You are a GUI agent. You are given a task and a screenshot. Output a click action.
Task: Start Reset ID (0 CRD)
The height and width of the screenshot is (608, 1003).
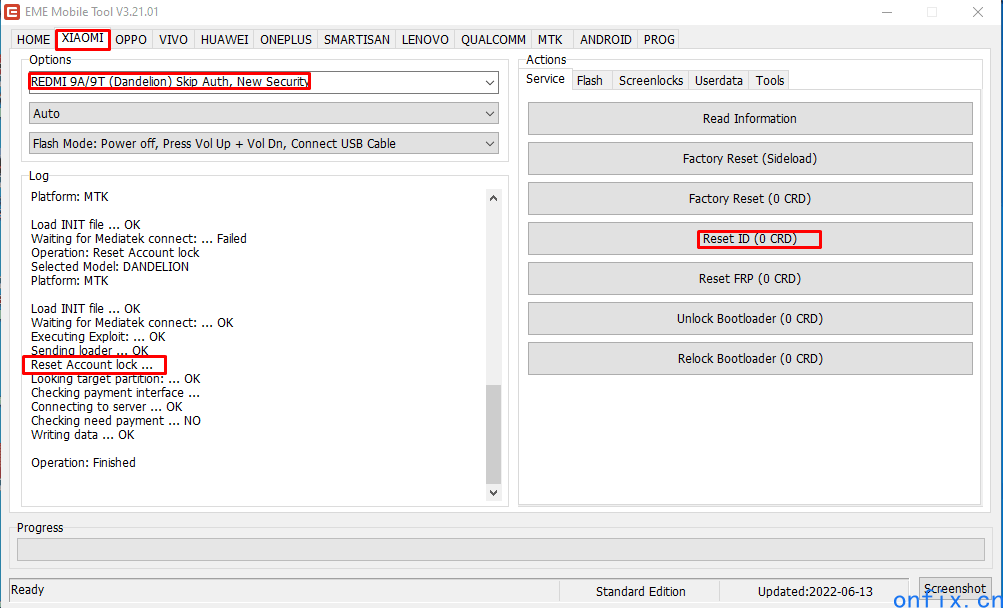pyautogui.click(x=750, y=239)
